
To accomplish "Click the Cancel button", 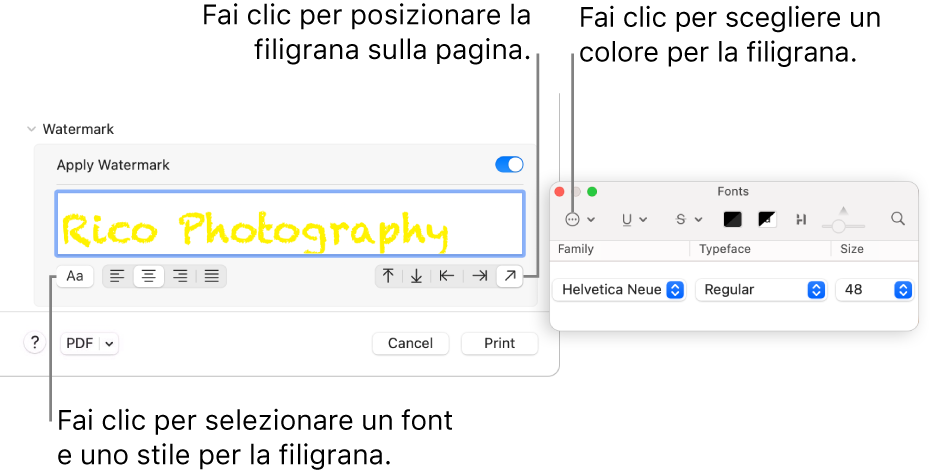I will (410, 343).
